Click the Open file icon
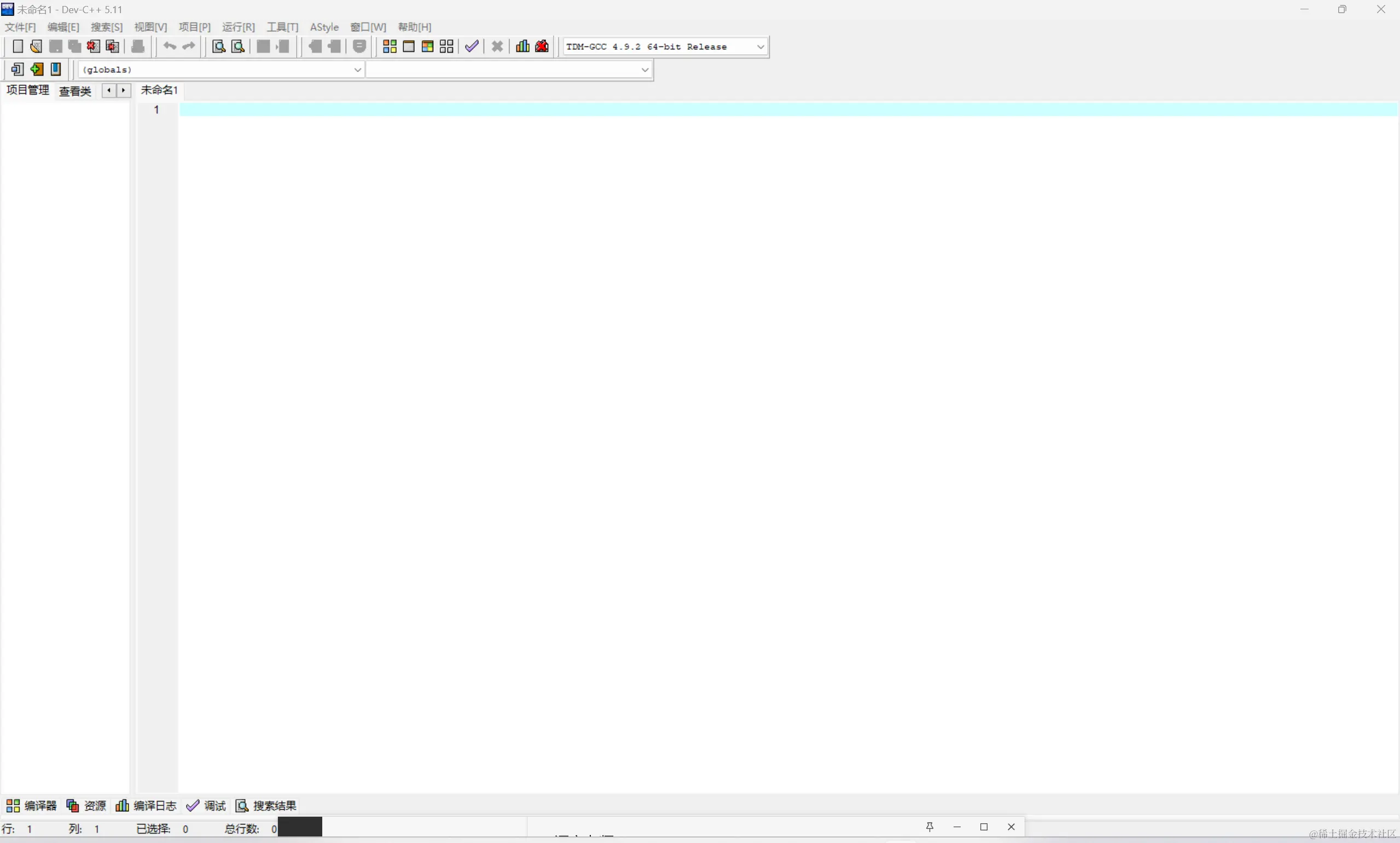The image size is (1400, 843). (36, 47)
